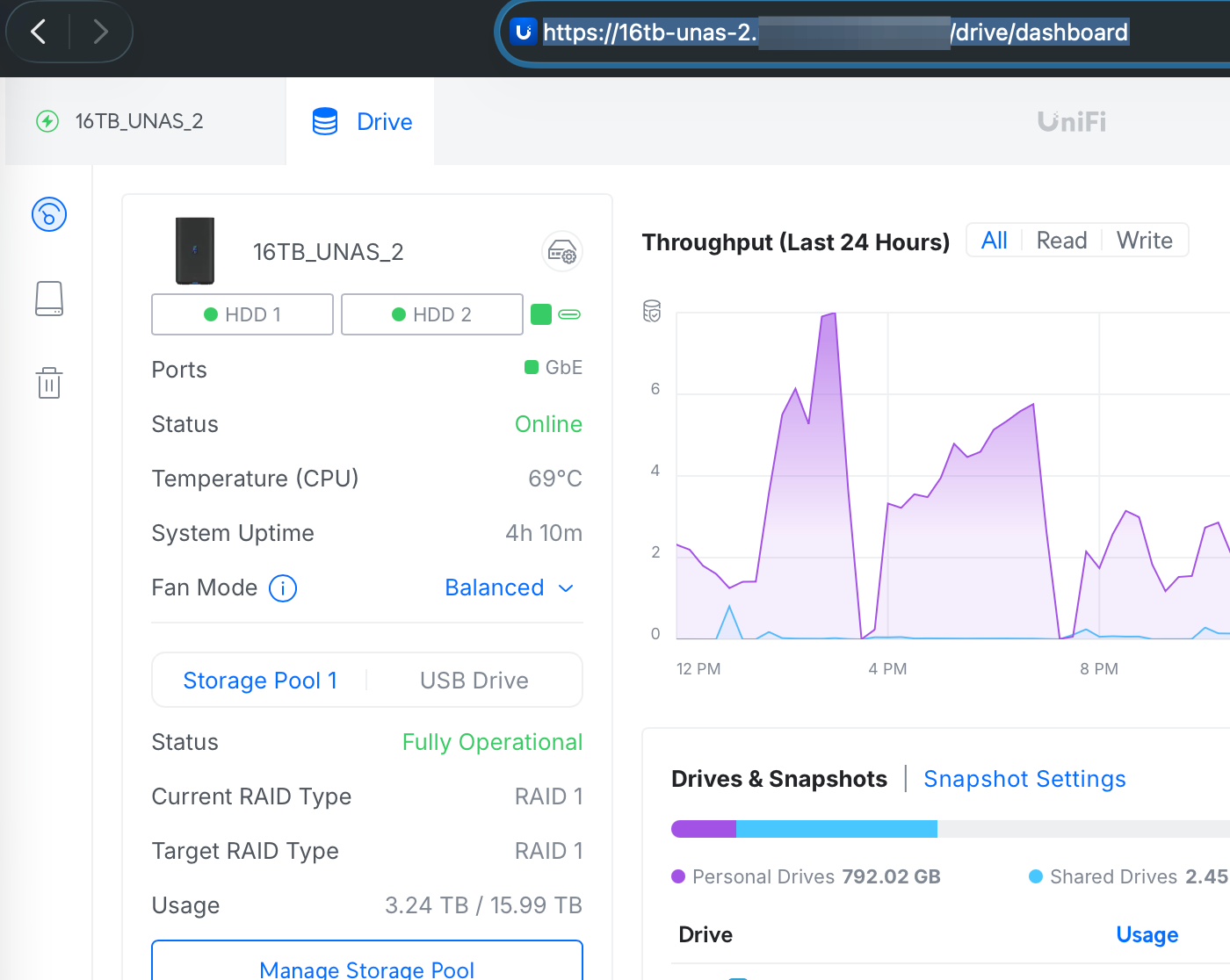Switch to the USB Drive tab
Viewport: 1230px width, 980px height.
tap(474, 681)
